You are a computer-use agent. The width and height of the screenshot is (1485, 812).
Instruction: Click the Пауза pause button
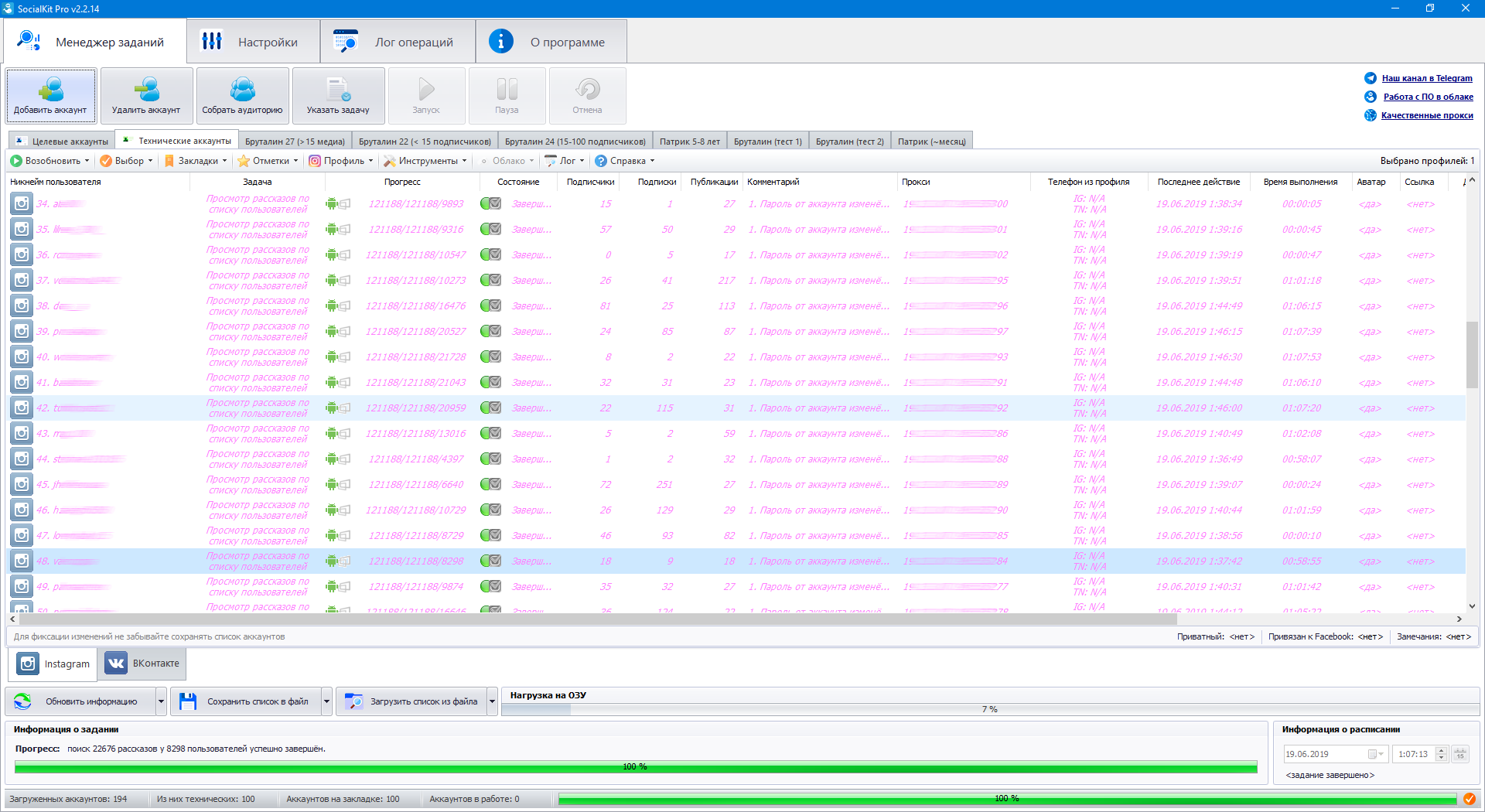click(x=507, y=96)
